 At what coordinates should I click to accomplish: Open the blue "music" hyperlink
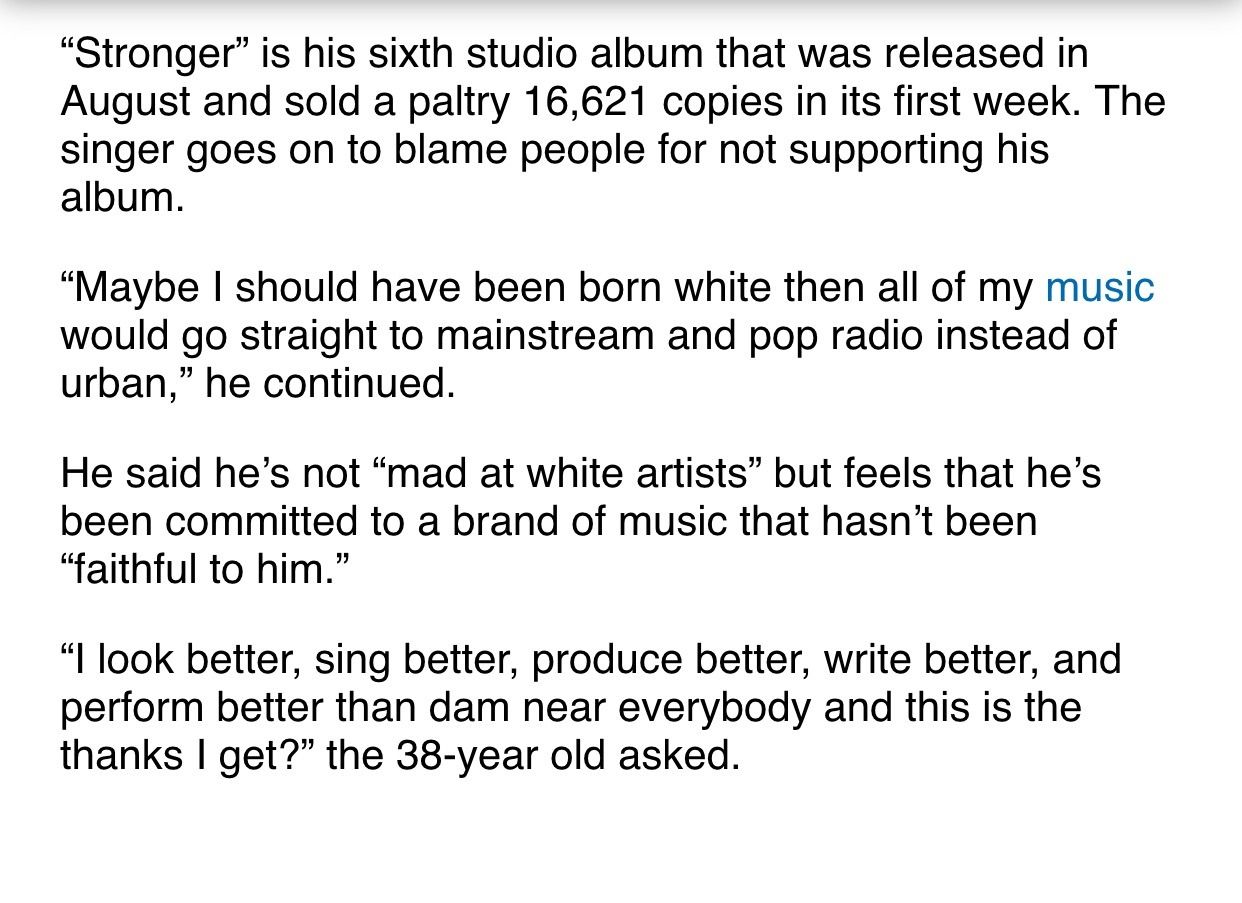point(1099,288)
